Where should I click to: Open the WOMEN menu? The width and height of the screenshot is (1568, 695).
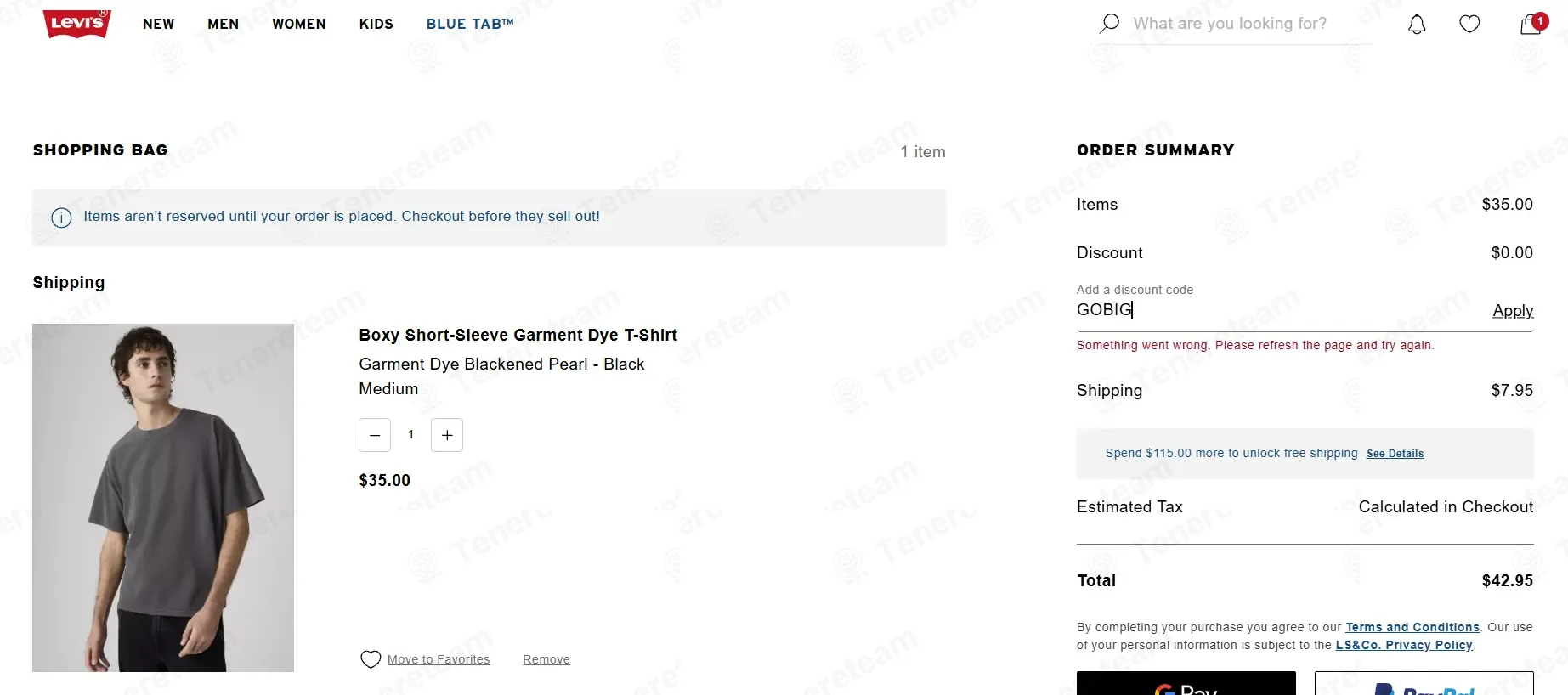(299, 24)
